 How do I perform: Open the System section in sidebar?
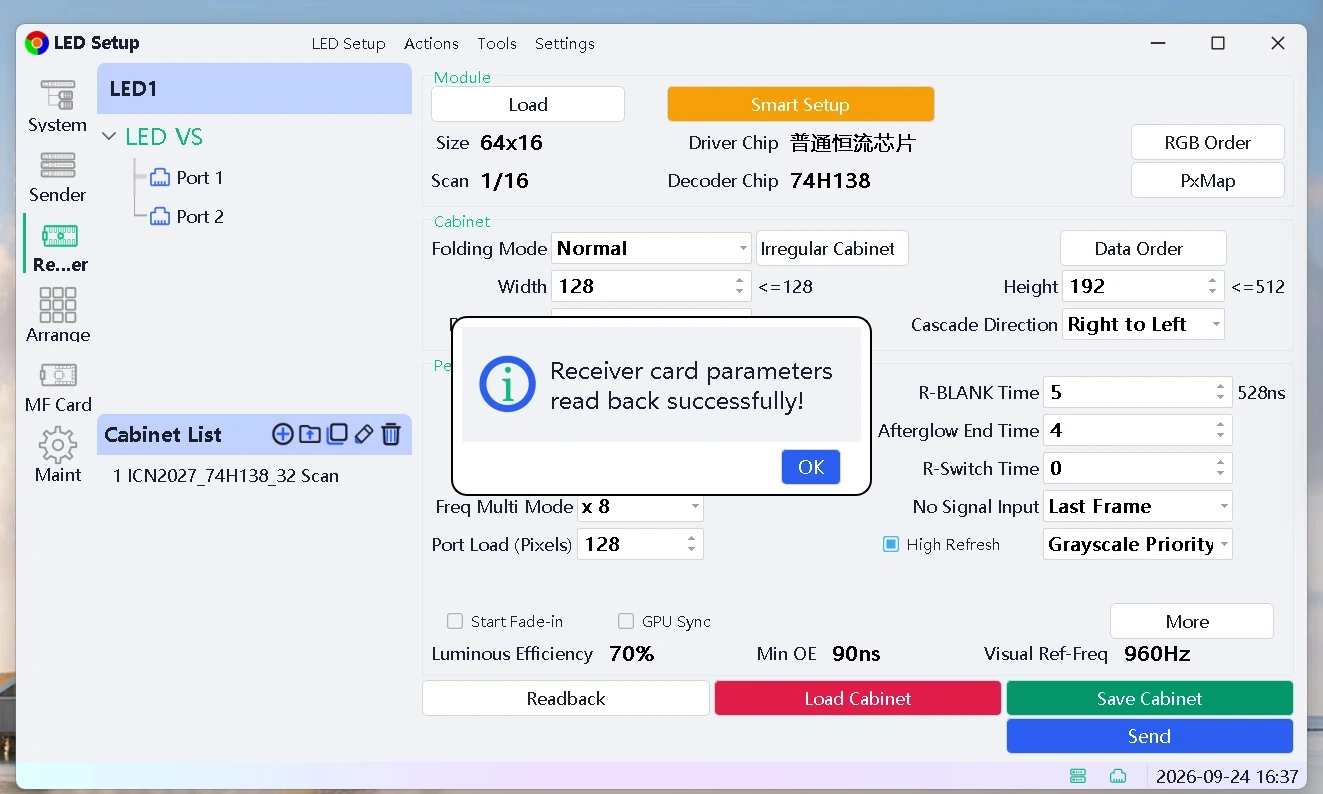pos(57,106)
